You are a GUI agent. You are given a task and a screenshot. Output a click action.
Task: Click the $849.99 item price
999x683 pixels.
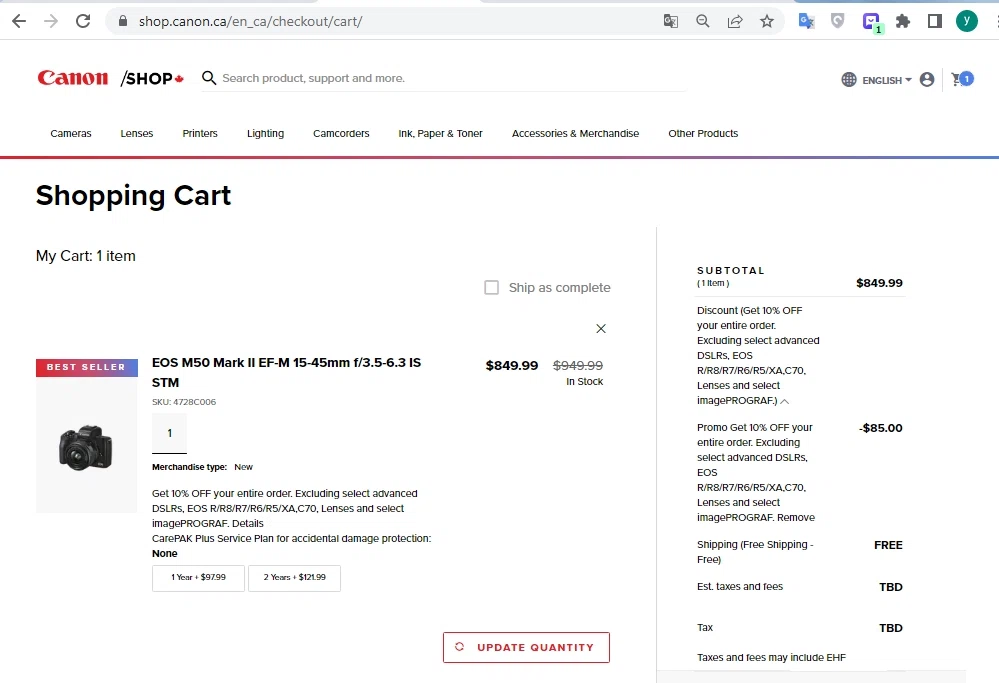(512, 366)
